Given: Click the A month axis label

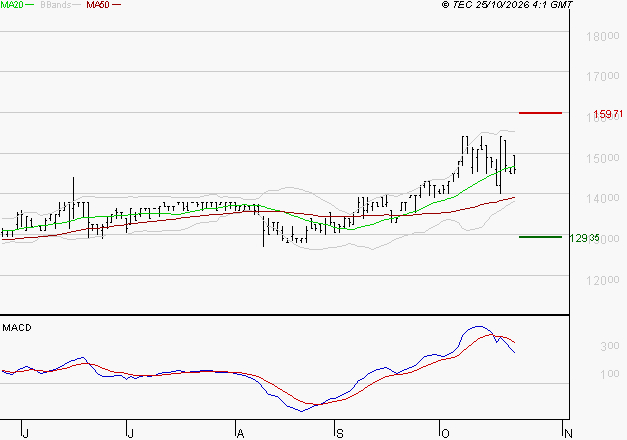Looking at the screenshot, I should point(240,433).
